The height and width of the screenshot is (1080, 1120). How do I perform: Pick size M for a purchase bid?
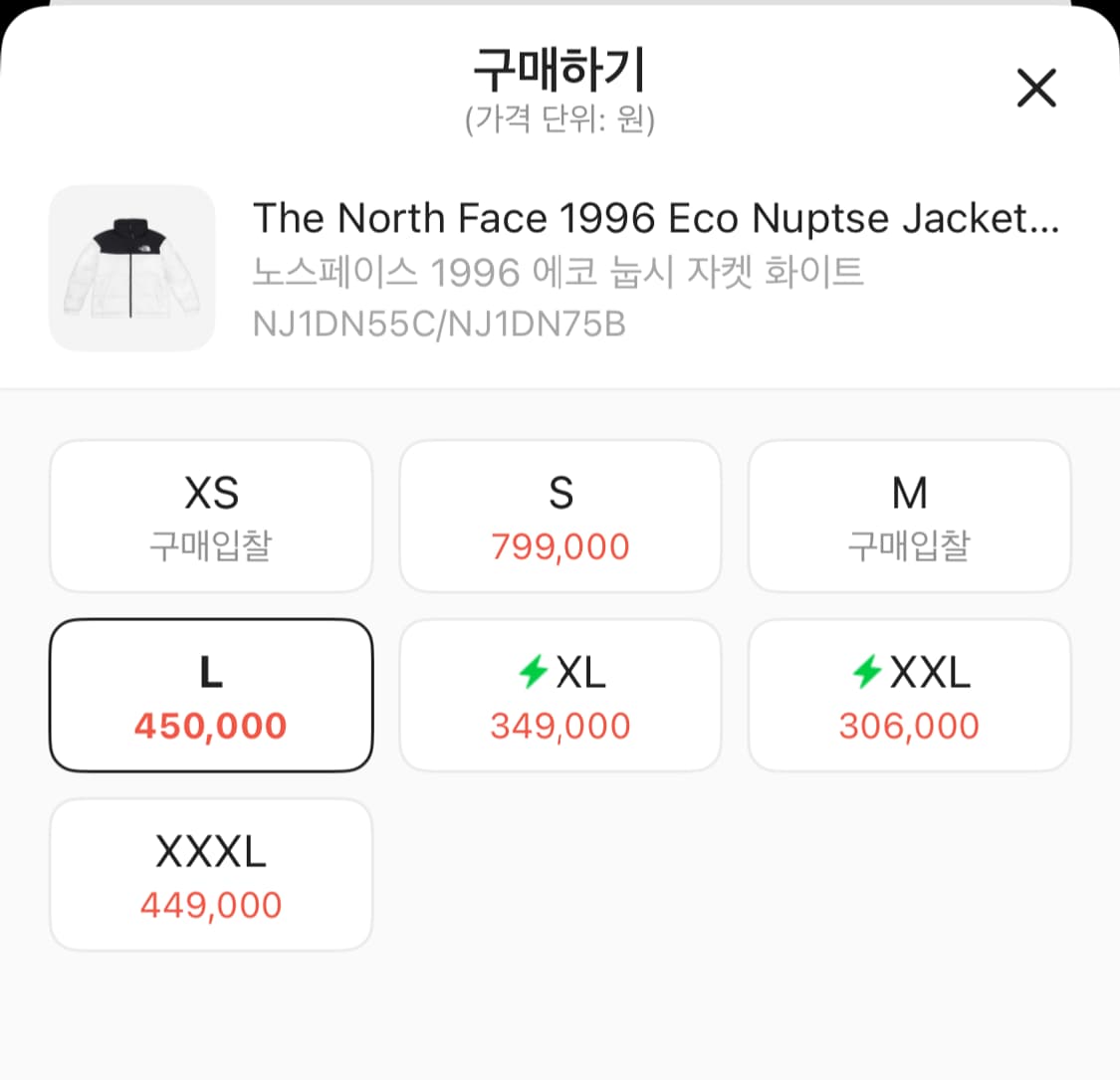pos(909,515)
